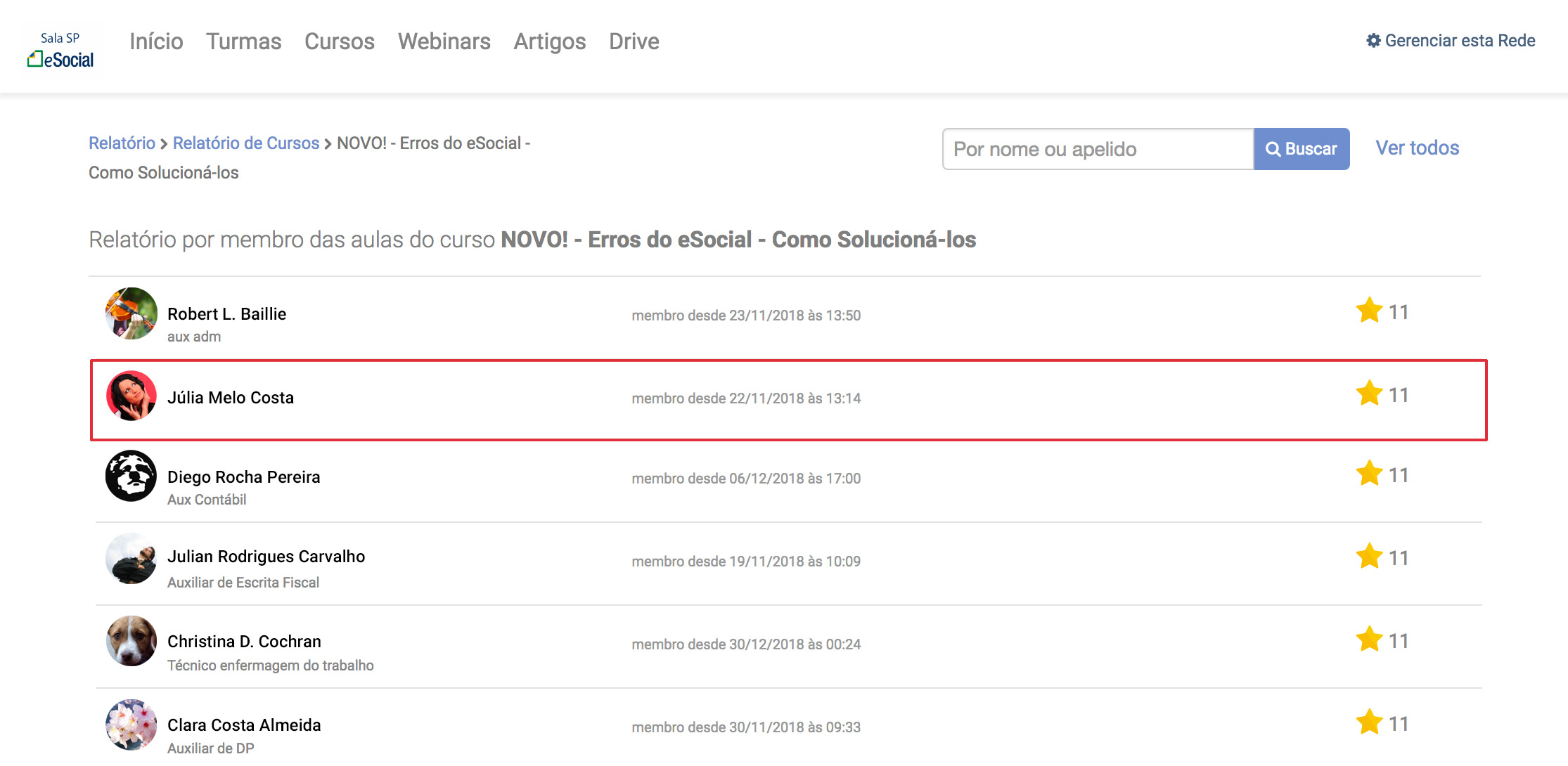Open Diego Rocha Pereira's black-and-white avatar

click(x=131, y=476)
